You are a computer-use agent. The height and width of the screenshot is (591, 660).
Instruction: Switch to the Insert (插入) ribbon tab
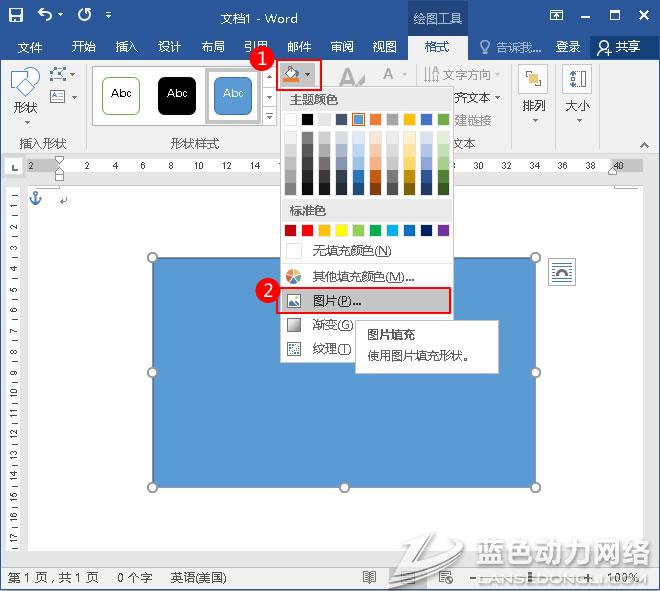coord(127,47)
